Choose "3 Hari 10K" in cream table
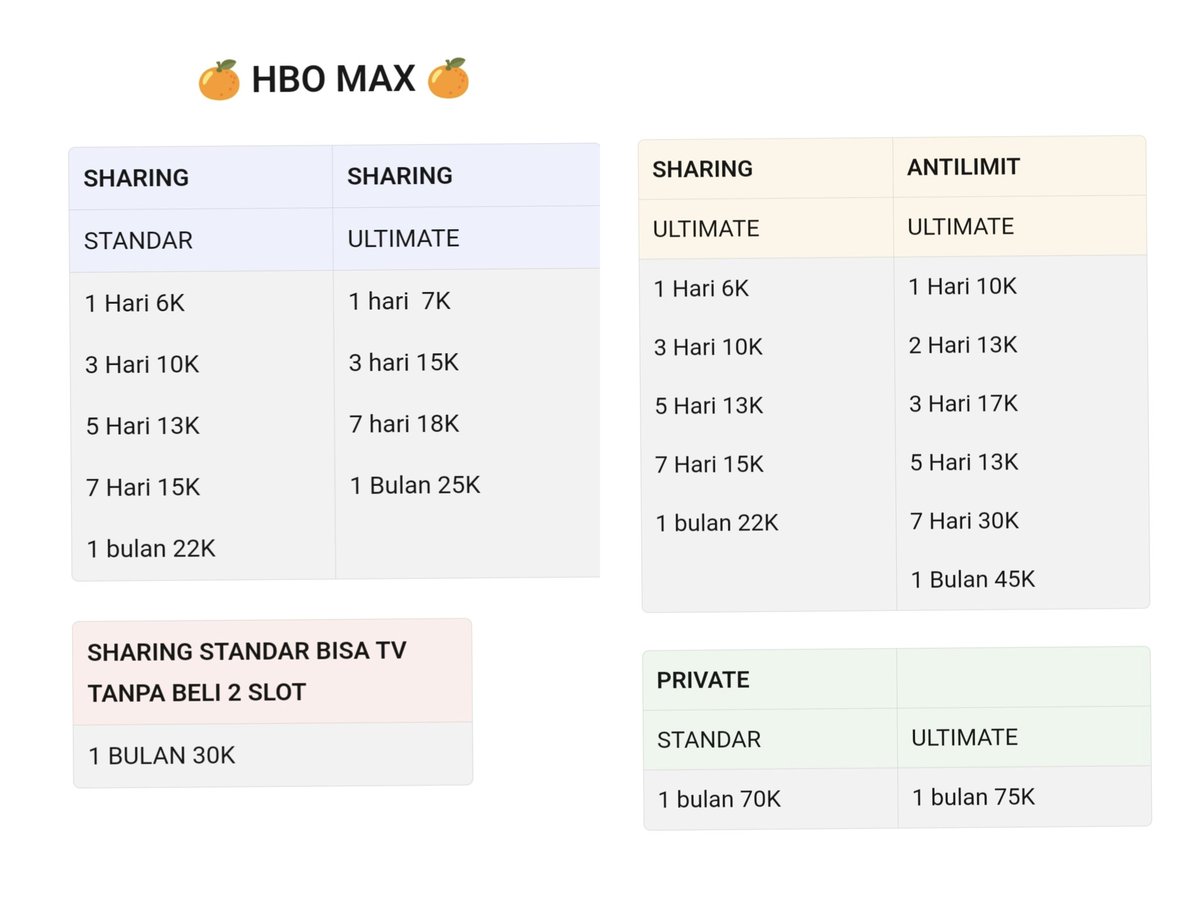Screen dimensions: 1200x900 click(707, 347)
